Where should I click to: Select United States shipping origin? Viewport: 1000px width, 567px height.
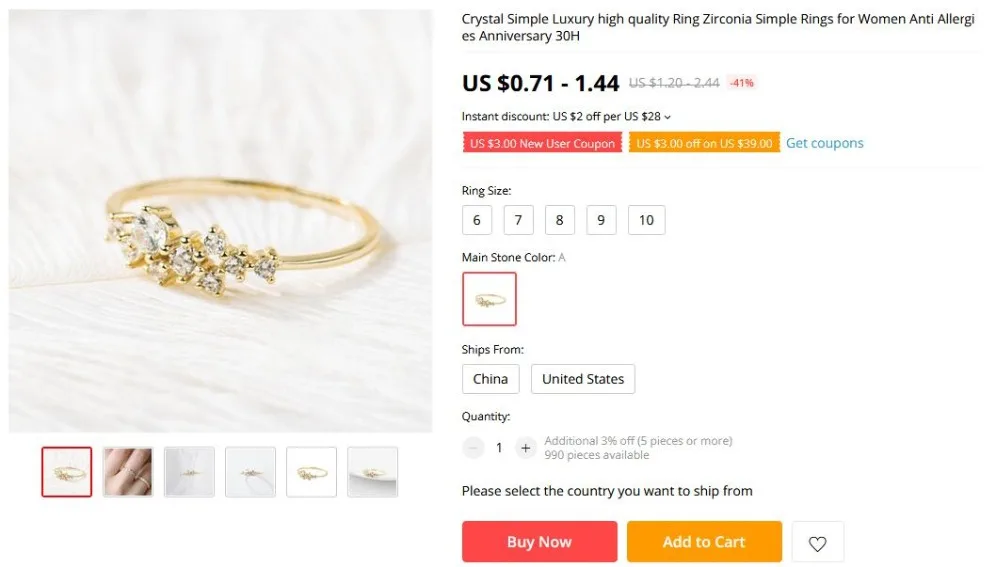tap(583, 379)
